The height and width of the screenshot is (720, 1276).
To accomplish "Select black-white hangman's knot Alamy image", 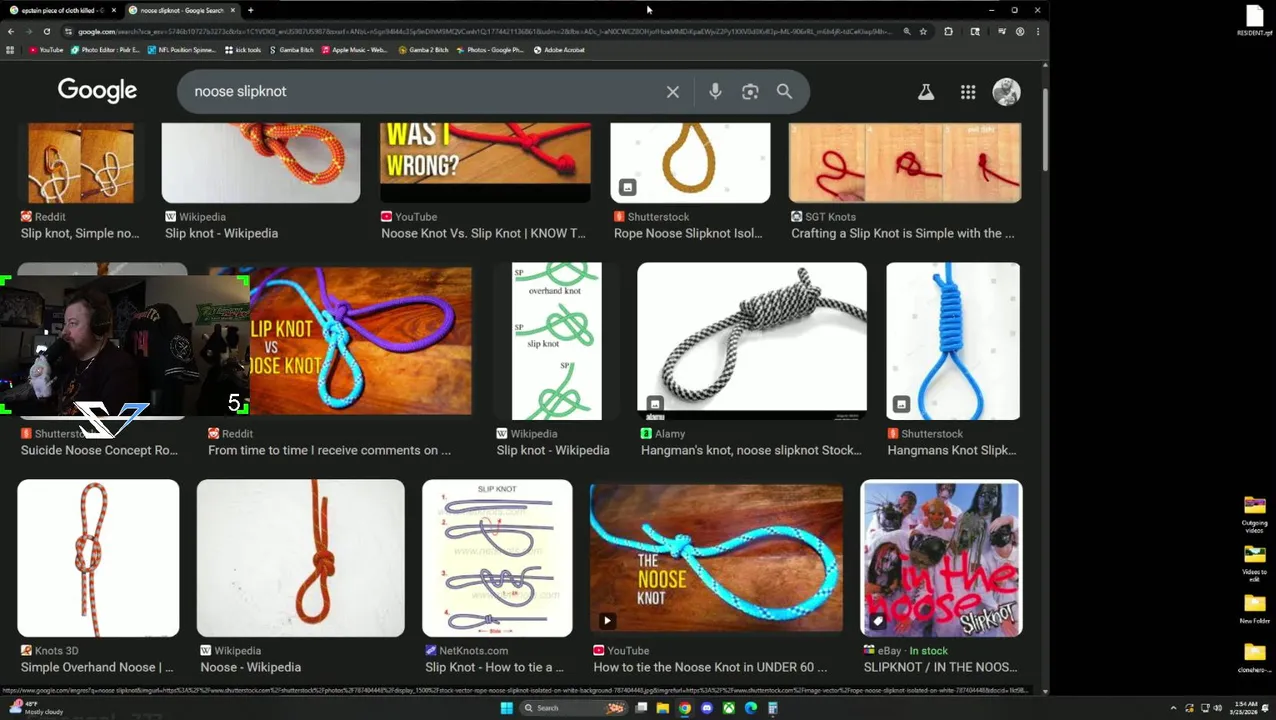I will click(752, 341).
